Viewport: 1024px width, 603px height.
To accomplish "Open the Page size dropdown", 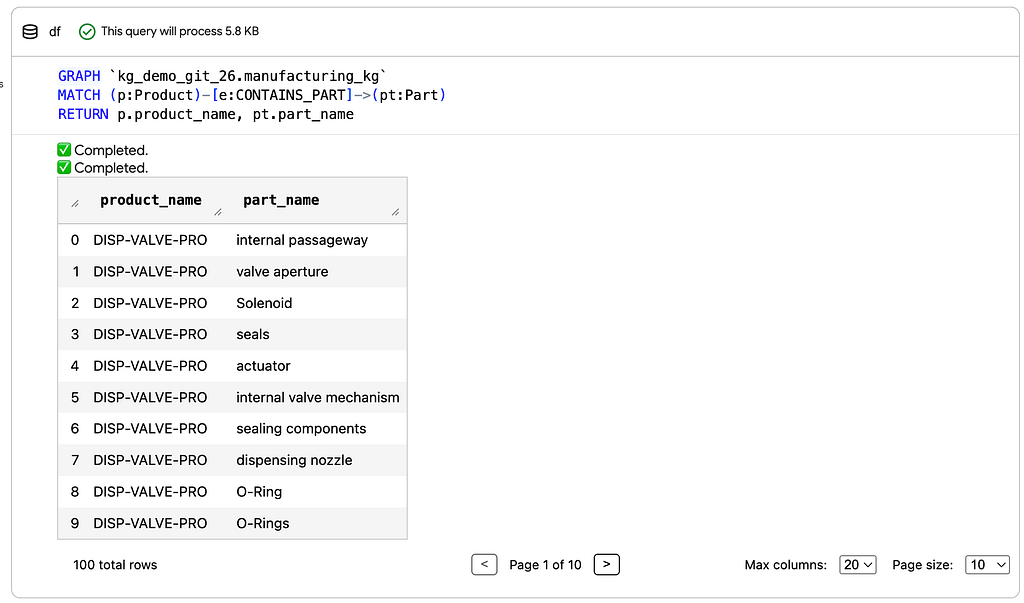I will pyautogui.click(x=987, y=564).
